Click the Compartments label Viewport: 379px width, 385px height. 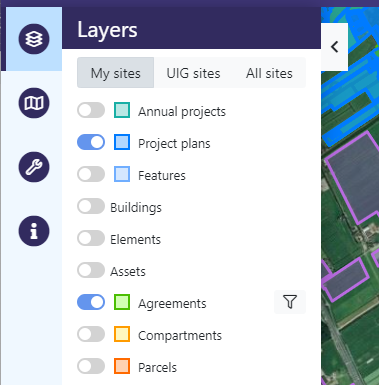click(x=180, y=336)
